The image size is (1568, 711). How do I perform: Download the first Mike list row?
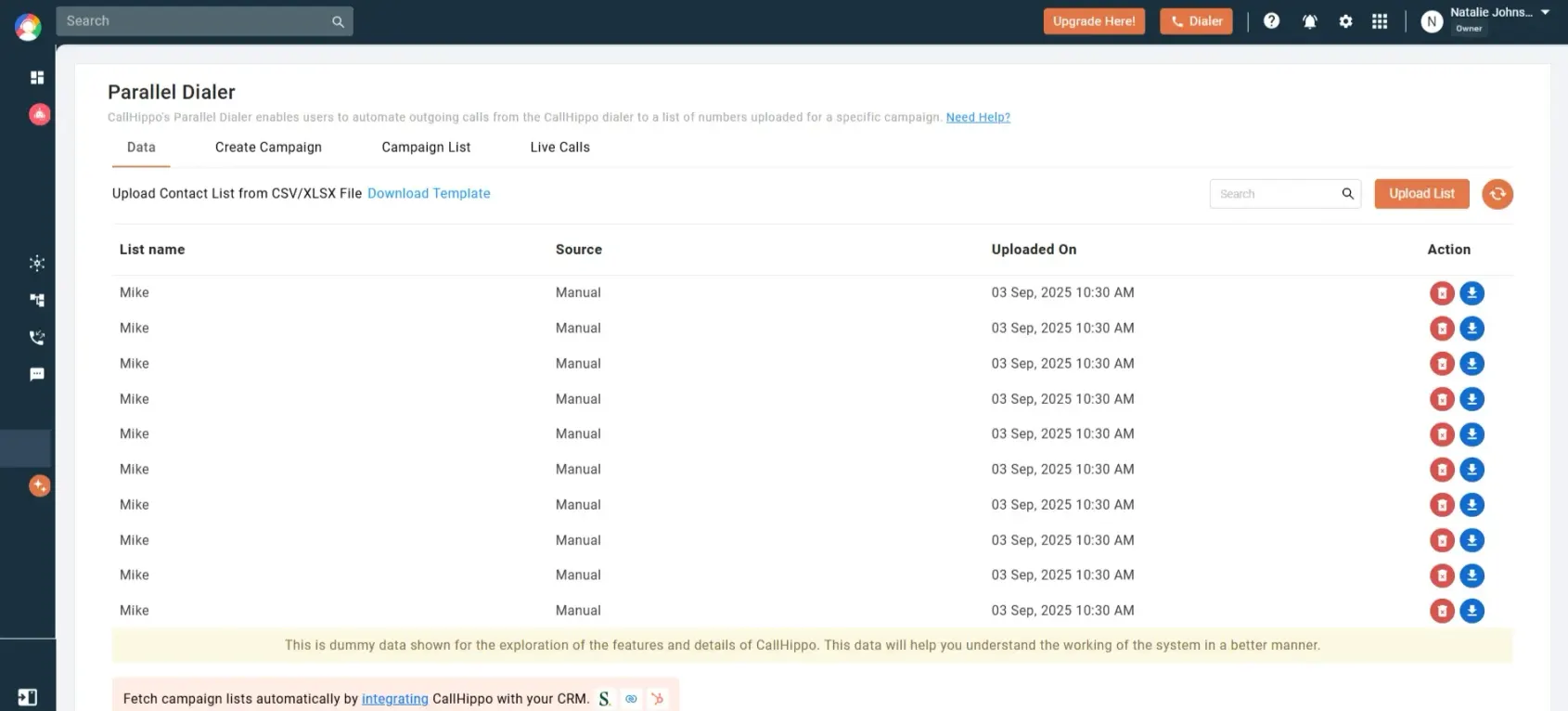point(1472,293)
